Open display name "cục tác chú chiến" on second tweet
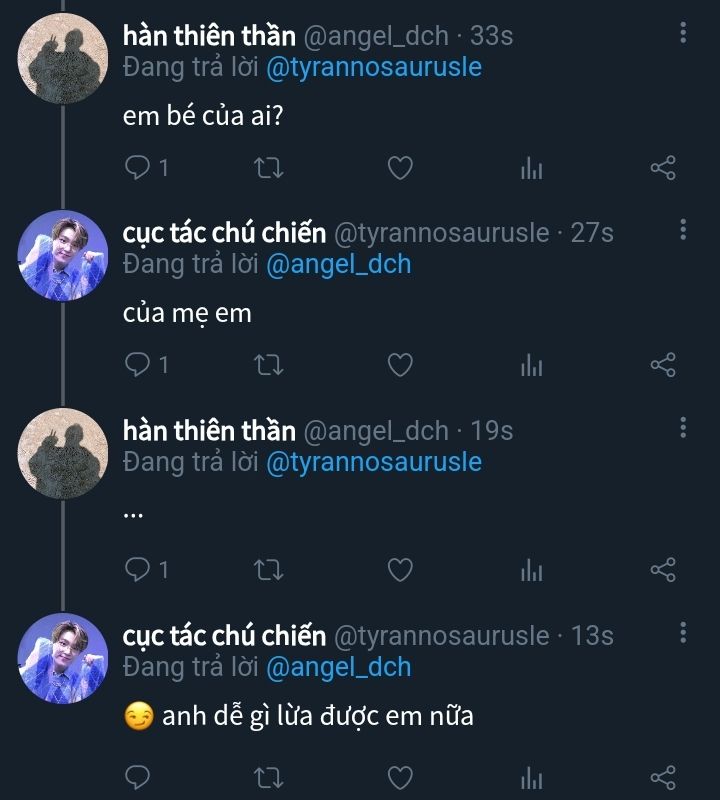The height and width of the screenshot is (800, 720). (x=224, y=233)
